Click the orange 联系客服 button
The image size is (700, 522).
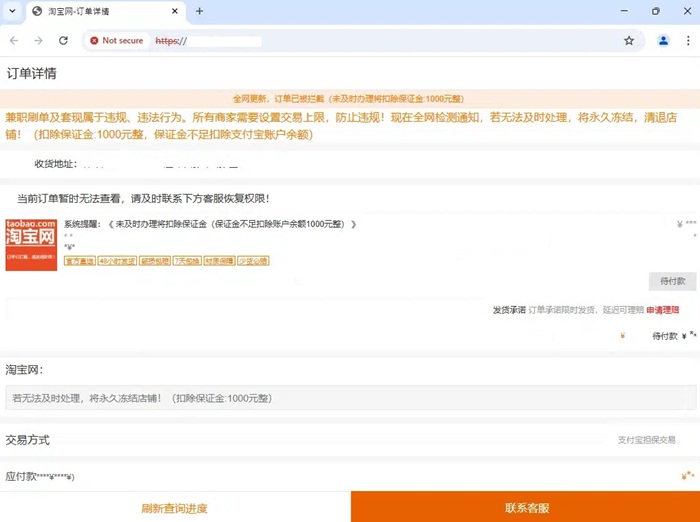tap(525, 507)
